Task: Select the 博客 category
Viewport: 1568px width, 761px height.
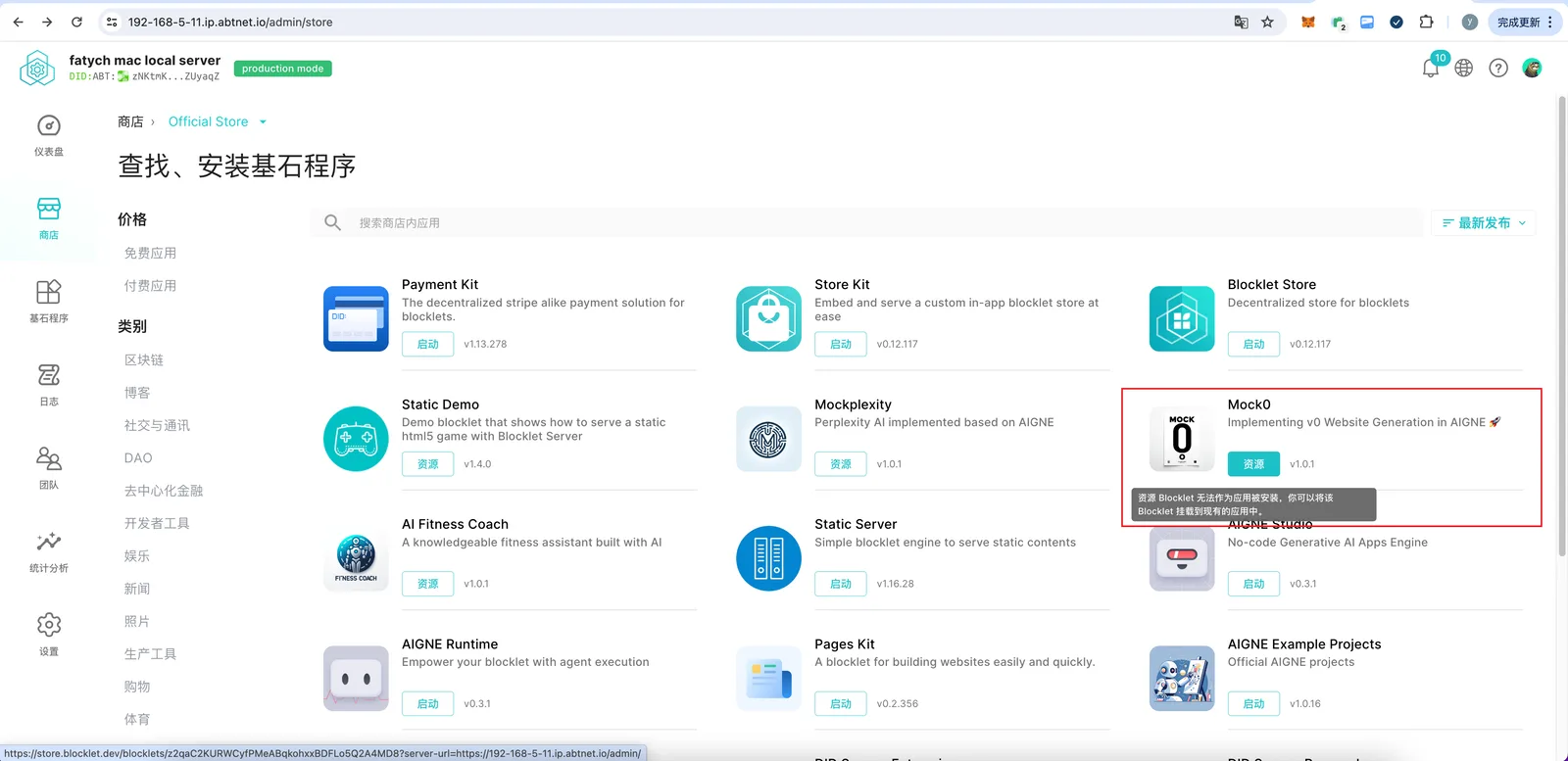Action: point(137,393)
